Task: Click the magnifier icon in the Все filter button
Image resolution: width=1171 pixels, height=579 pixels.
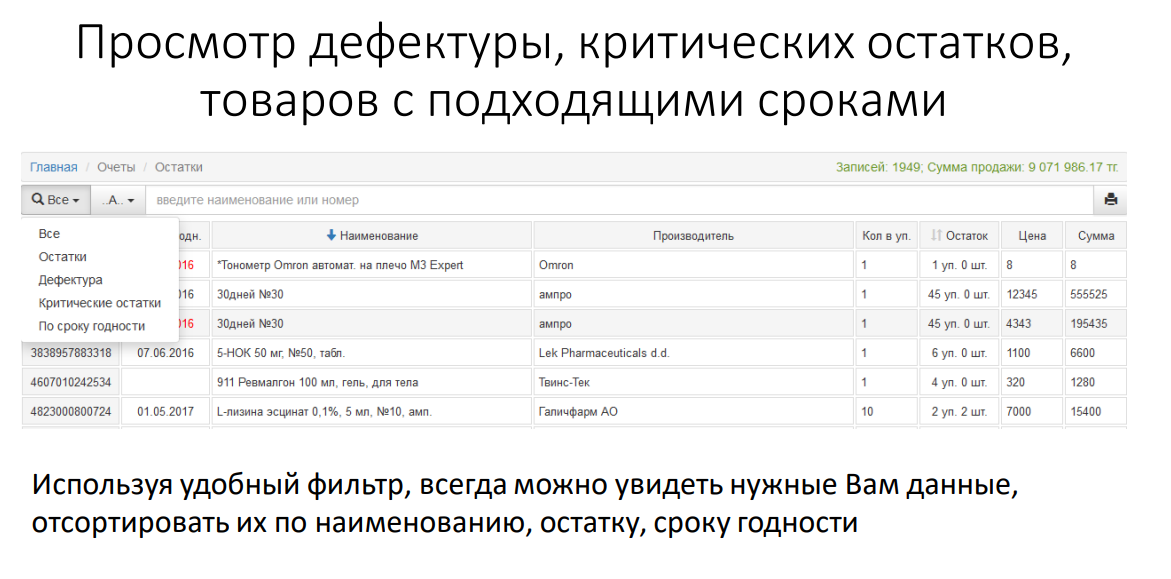Action: pyautogui.click(x=38, y=200)
